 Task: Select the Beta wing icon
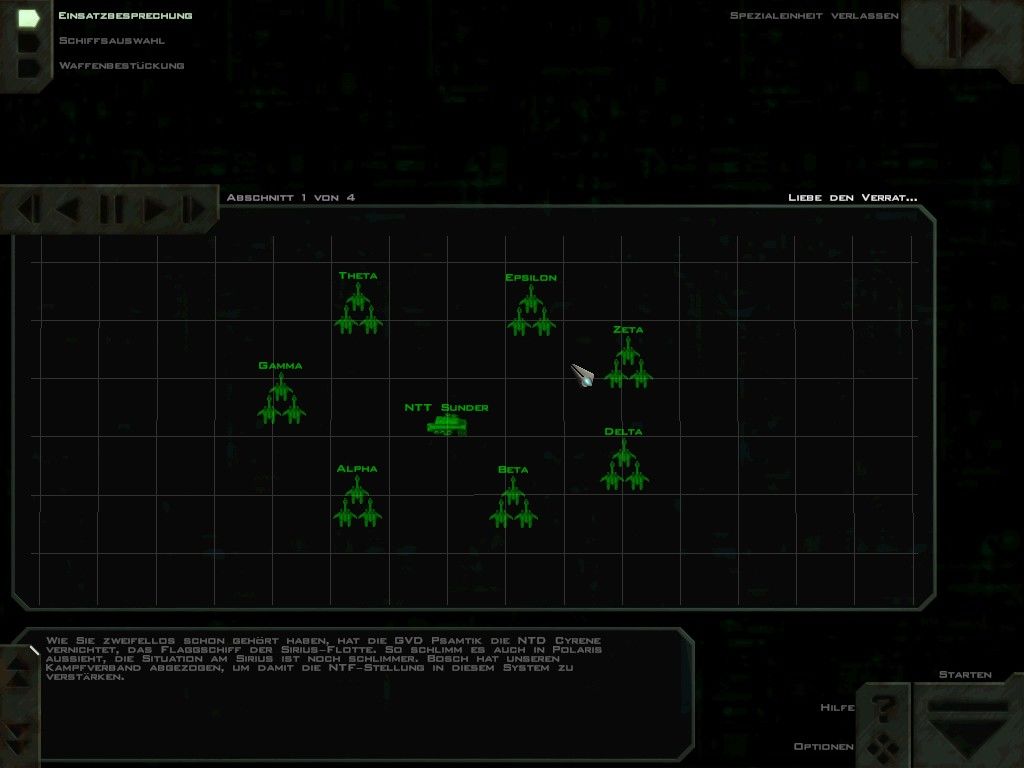(513, 503)
